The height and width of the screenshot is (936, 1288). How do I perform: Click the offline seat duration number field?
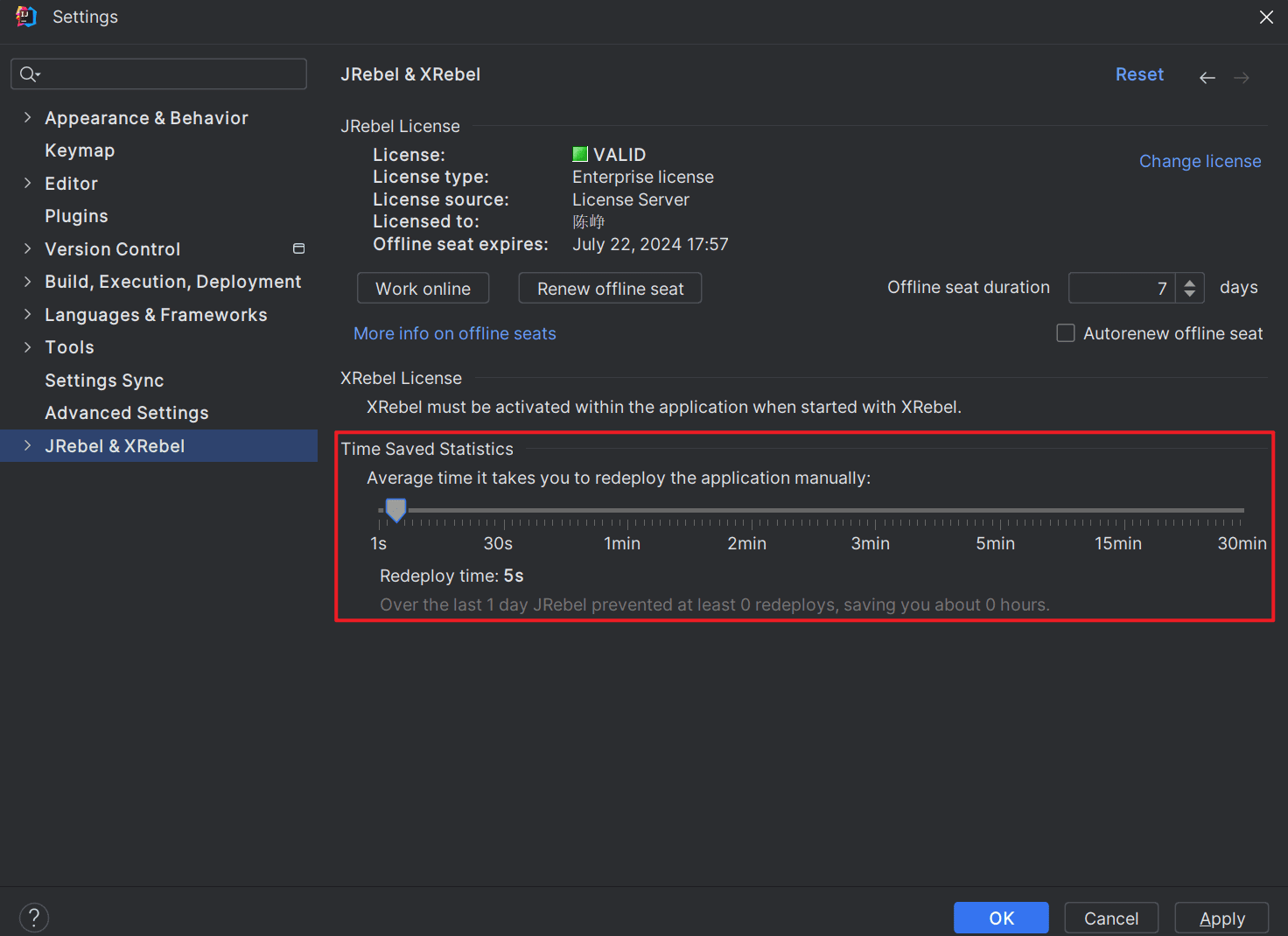[1122, 288]
